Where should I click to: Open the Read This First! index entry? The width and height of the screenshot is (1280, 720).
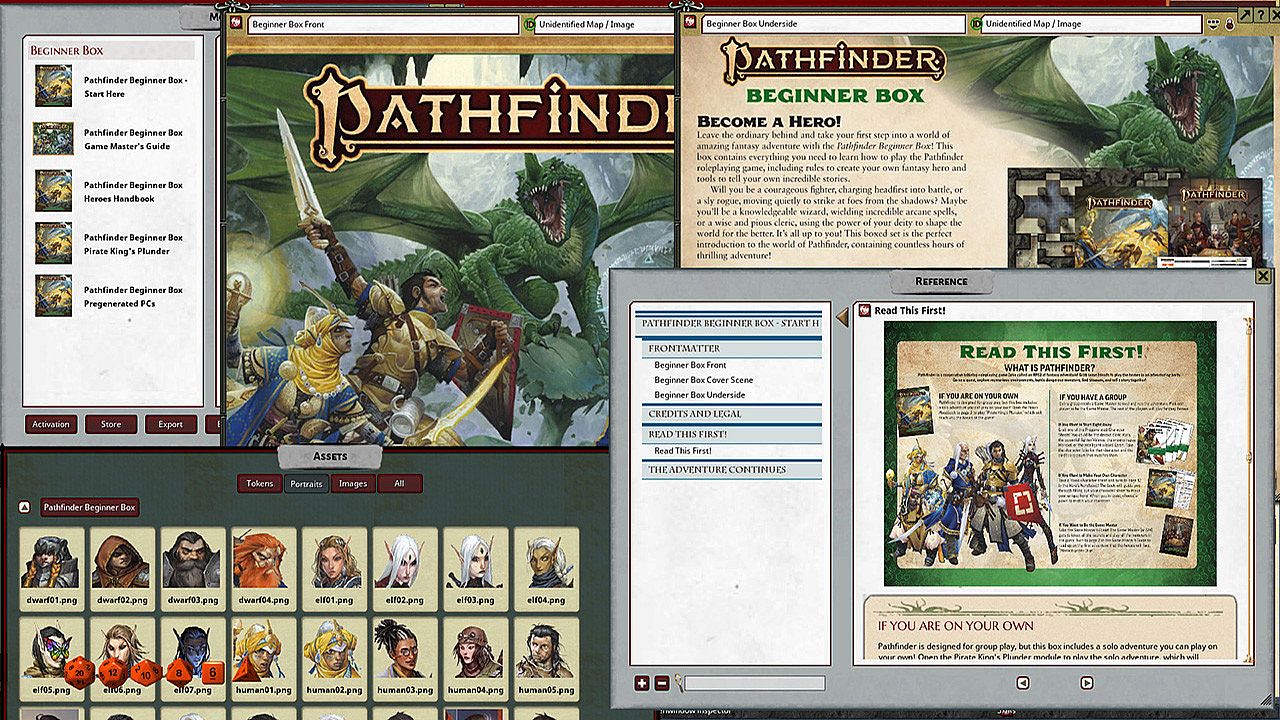click(682, 451)
